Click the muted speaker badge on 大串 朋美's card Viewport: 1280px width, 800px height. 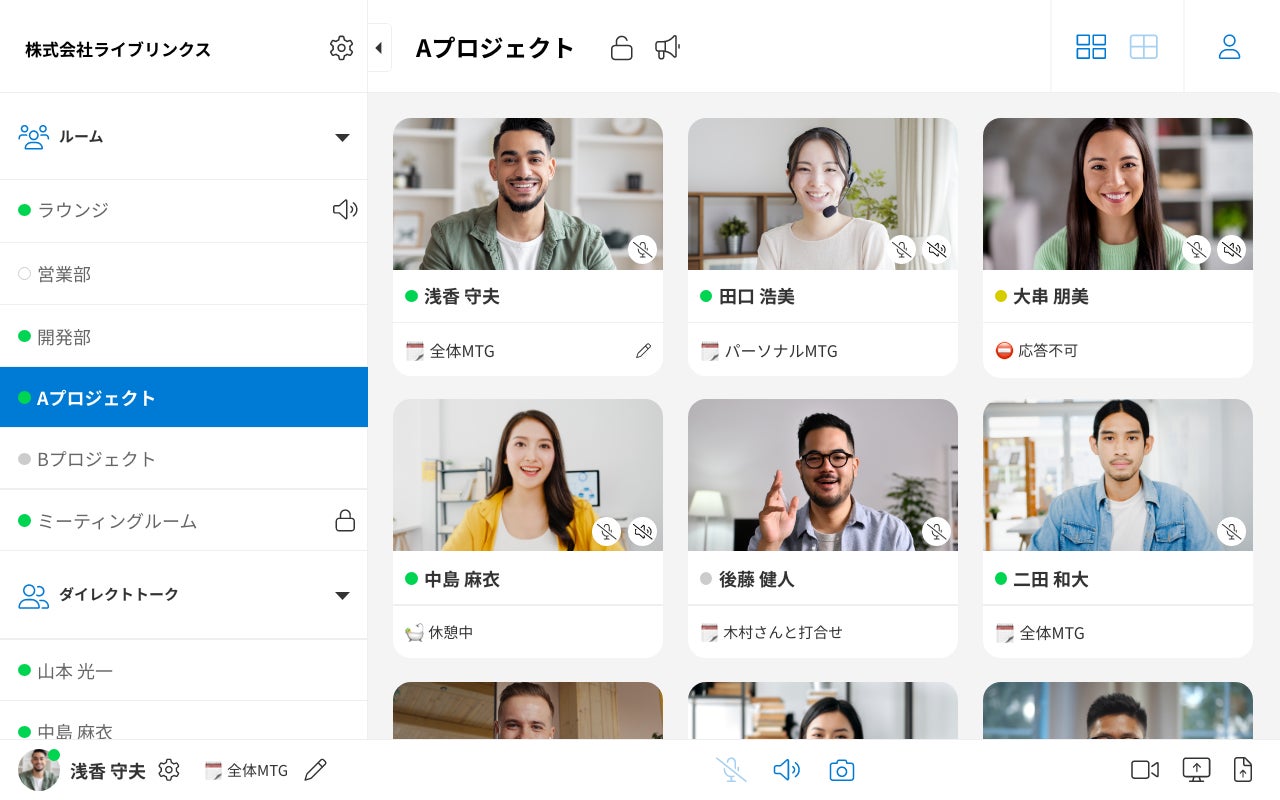pos(1232,249)
